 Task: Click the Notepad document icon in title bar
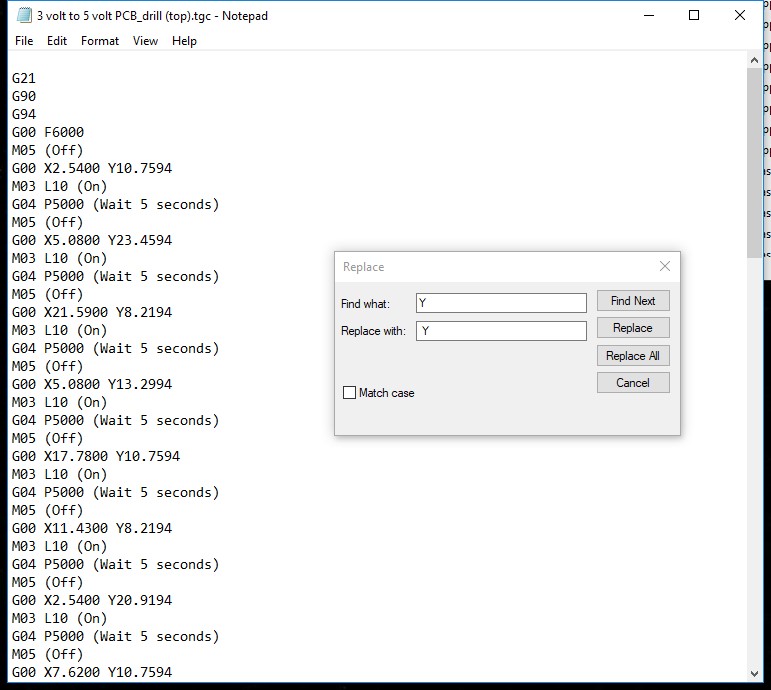24,16
